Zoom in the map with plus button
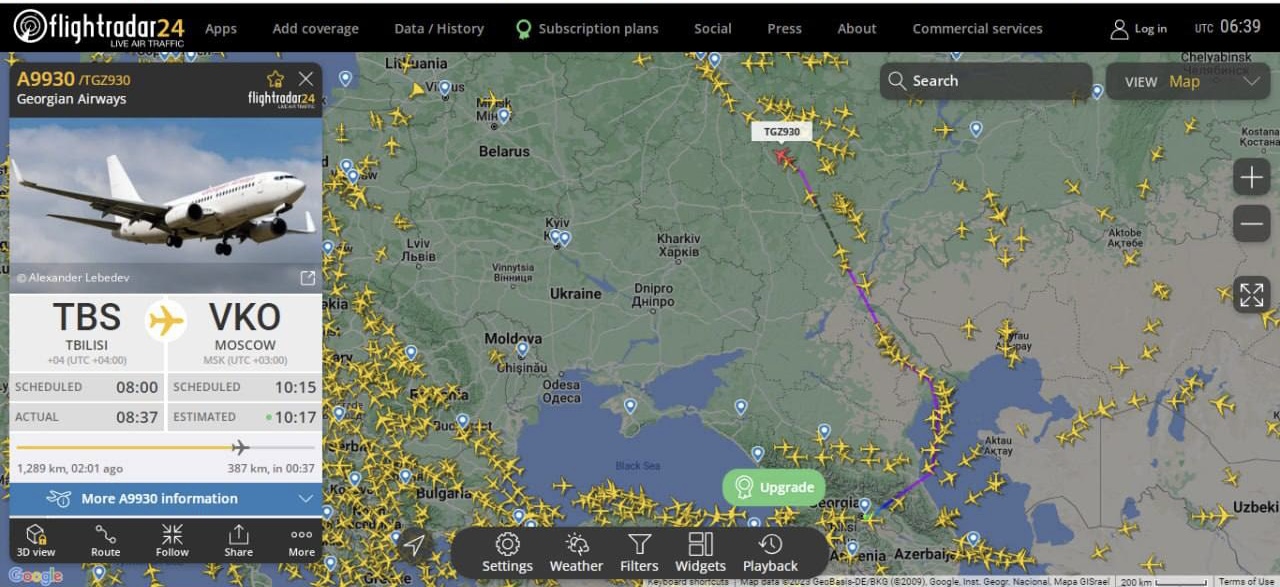The width and height of the screenshot is (1280, 587). pos(1251,178)
